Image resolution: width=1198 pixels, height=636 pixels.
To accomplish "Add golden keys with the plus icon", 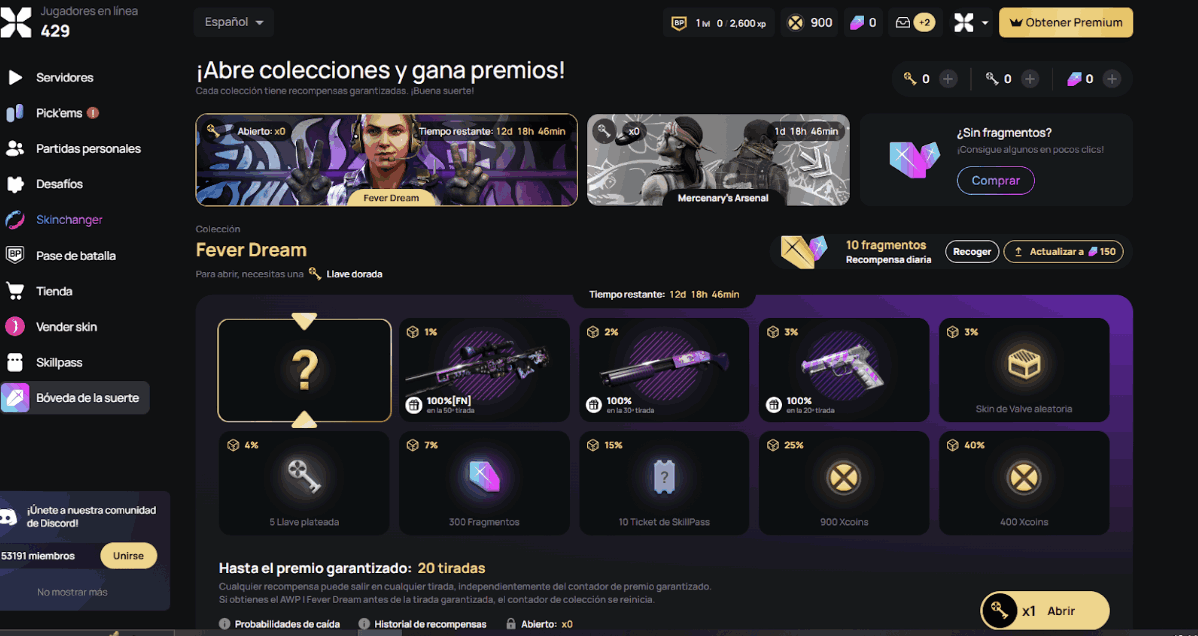I will coord(948,79).
